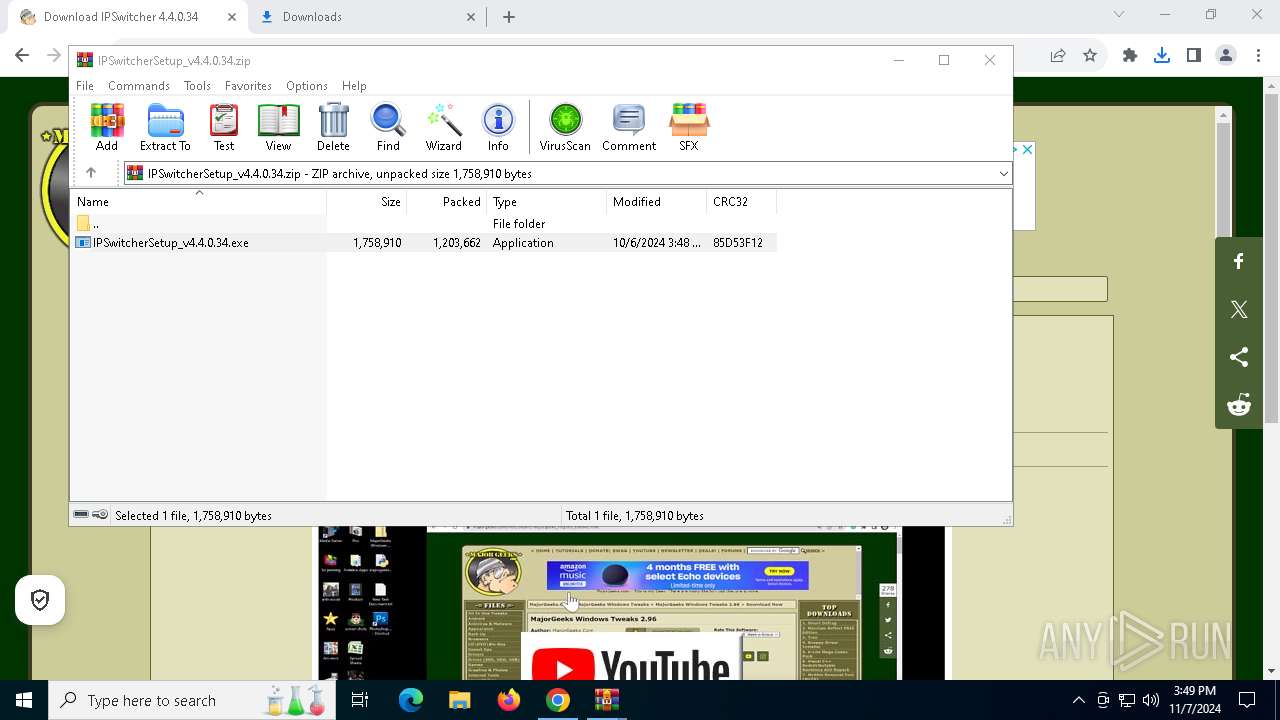Sort by Type column header
Image resolution: width=1280 pixels, height=720 pixels.
click(x=546, y=202)
